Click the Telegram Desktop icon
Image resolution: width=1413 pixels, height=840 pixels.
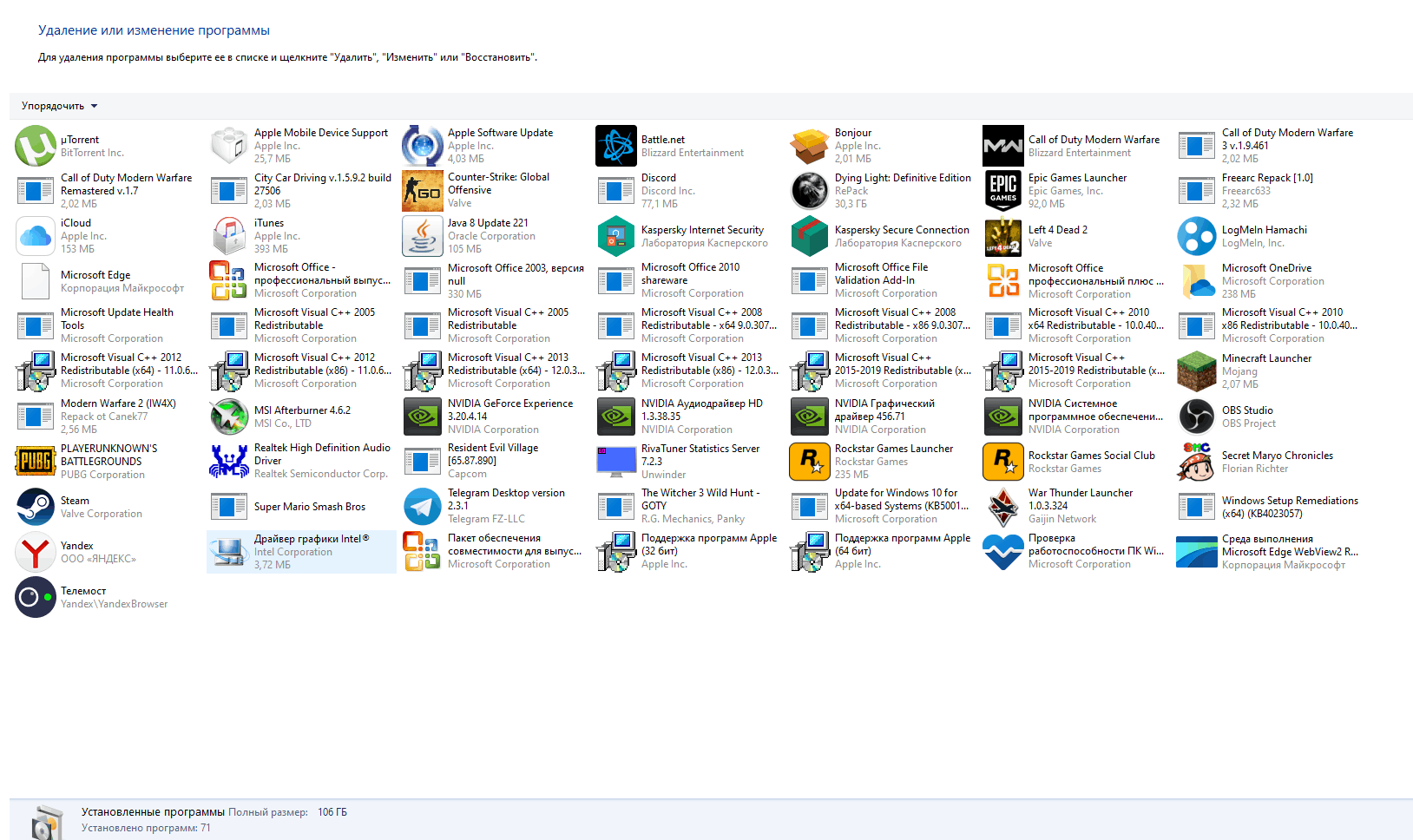coord(423,507)
